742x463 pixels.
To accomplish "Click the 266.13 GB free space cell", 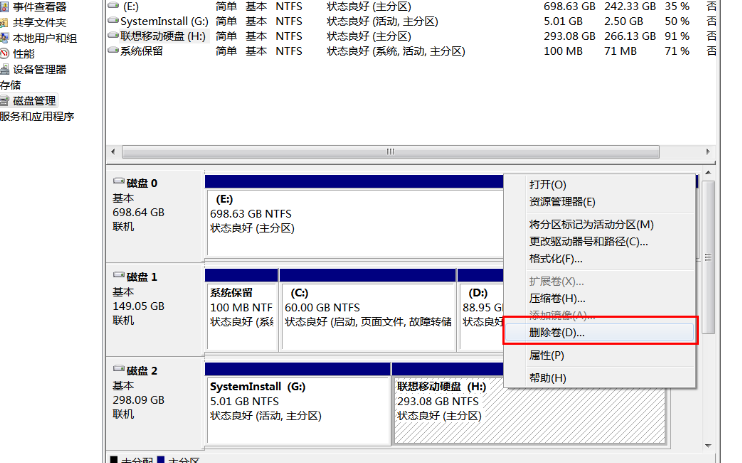I will tap(630, 36).
